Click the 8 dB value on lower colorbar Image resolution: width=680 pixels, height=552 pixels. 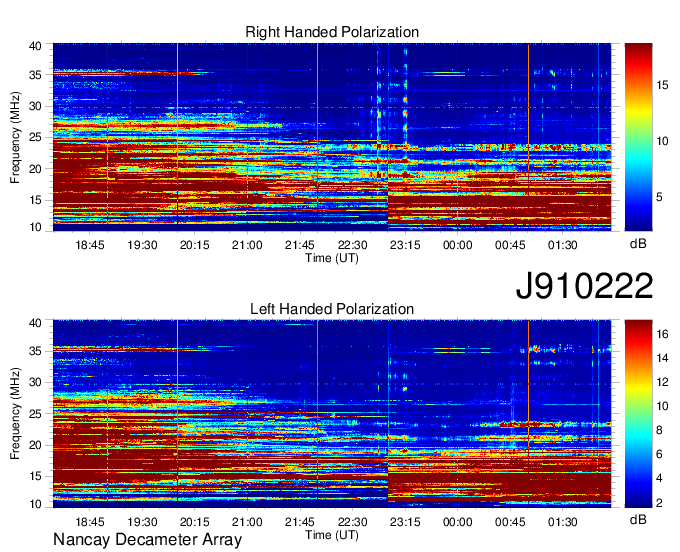click(x=659, y=430)
